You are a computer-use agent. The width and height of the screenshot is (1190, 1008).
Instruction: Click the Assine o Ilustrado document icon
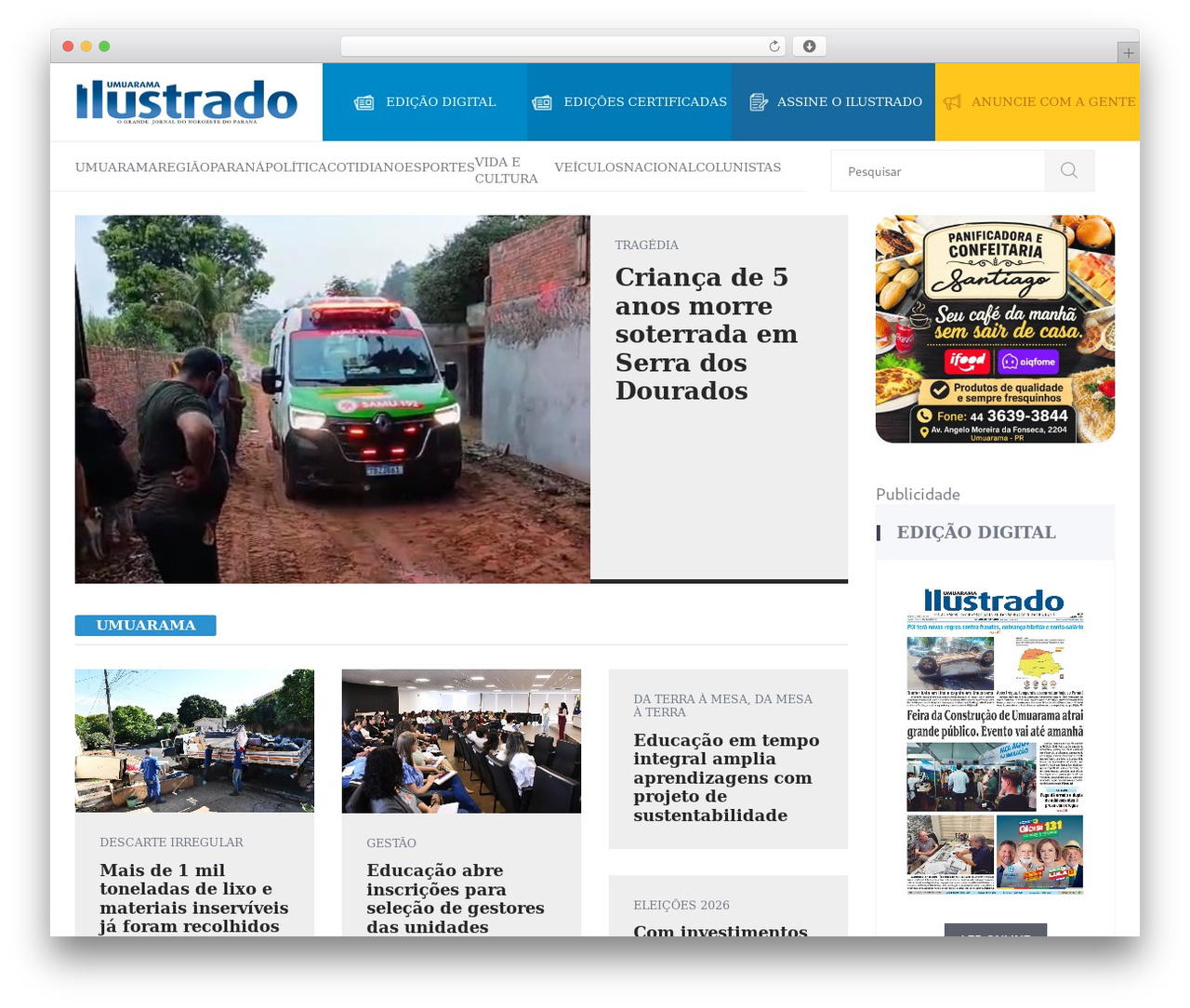point(759,102)
